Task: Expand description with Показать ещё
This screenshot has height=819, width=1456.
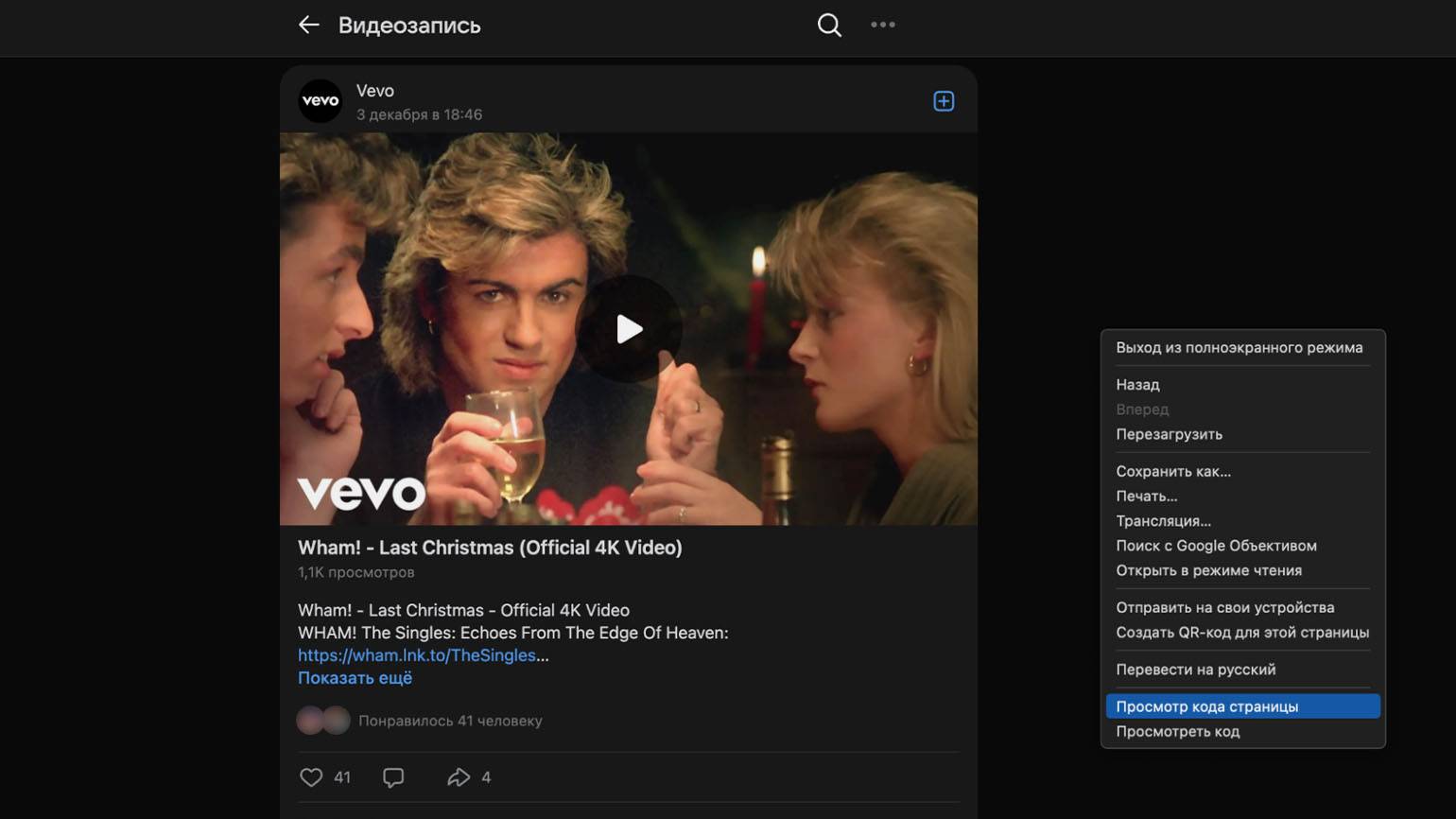Action: point(355,678)
